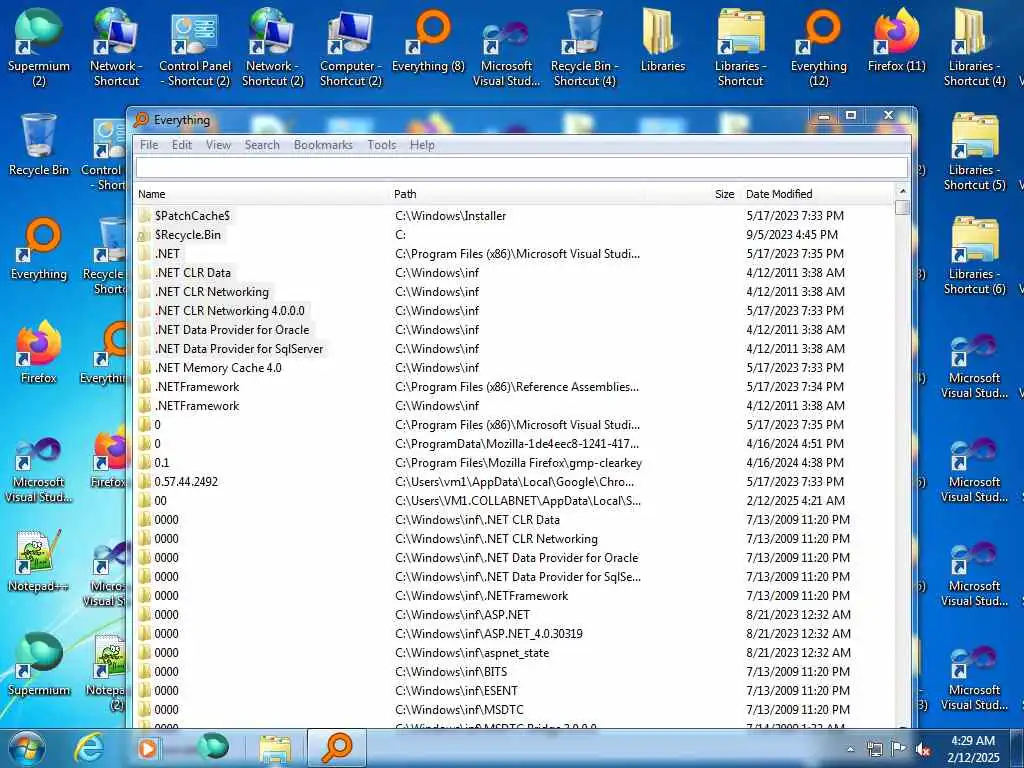This screenshot has height=768, width=1024.
Task: Click the path C:\Windows\inf\BITS
Action: tap(451, 671)
